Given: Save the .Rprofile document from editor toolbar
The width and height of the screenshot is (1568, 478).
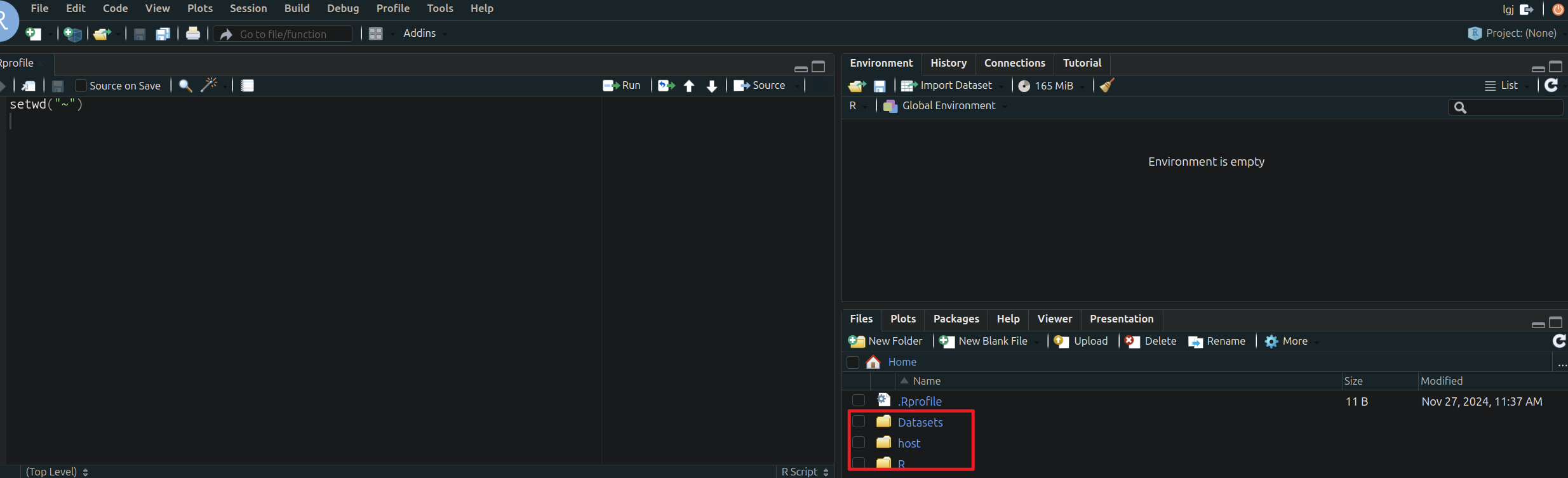Looking at the screenshot, I should tap(58, 86).
